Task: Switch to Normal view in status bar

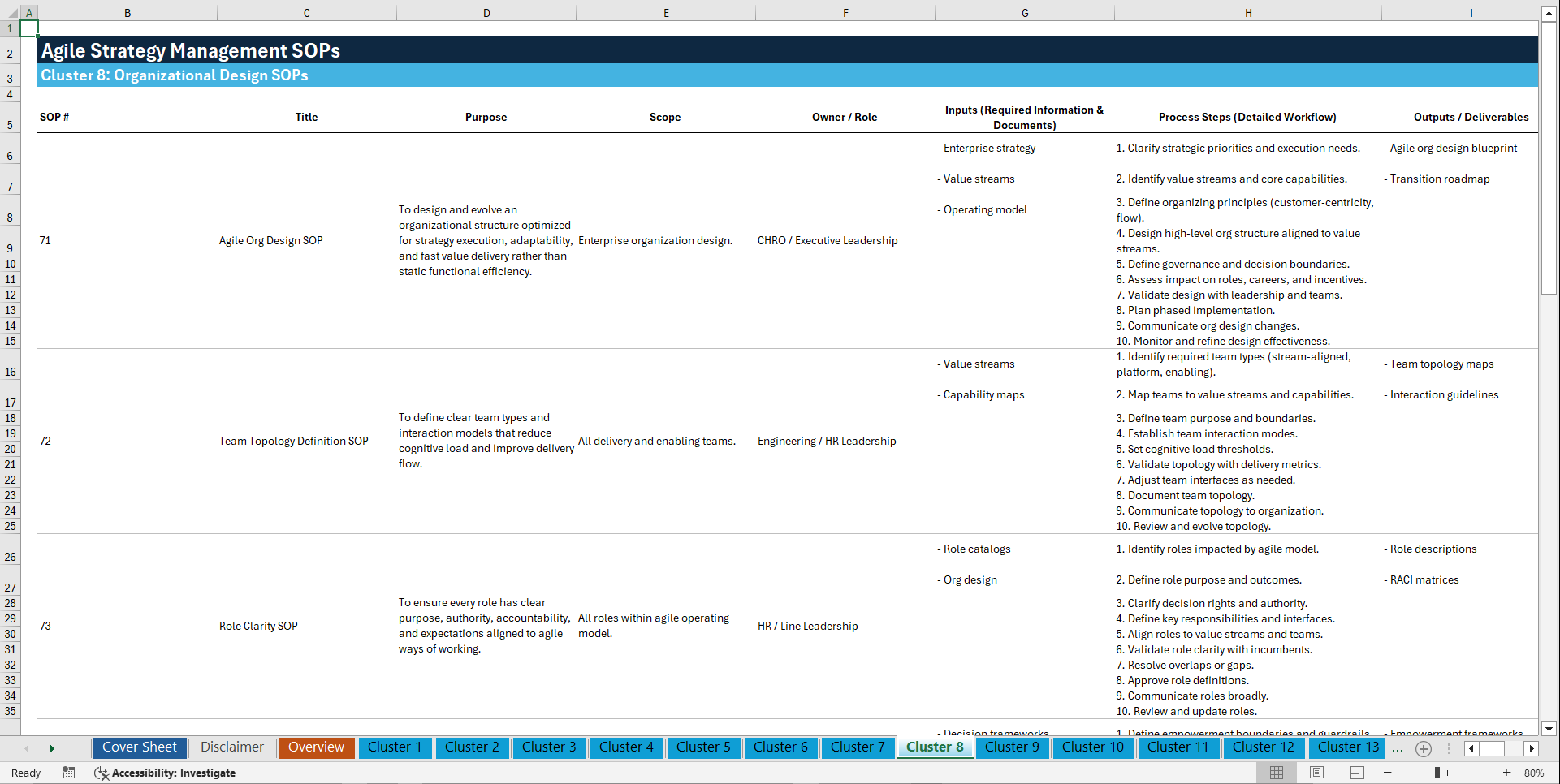Action: [x=1276, y=773]
